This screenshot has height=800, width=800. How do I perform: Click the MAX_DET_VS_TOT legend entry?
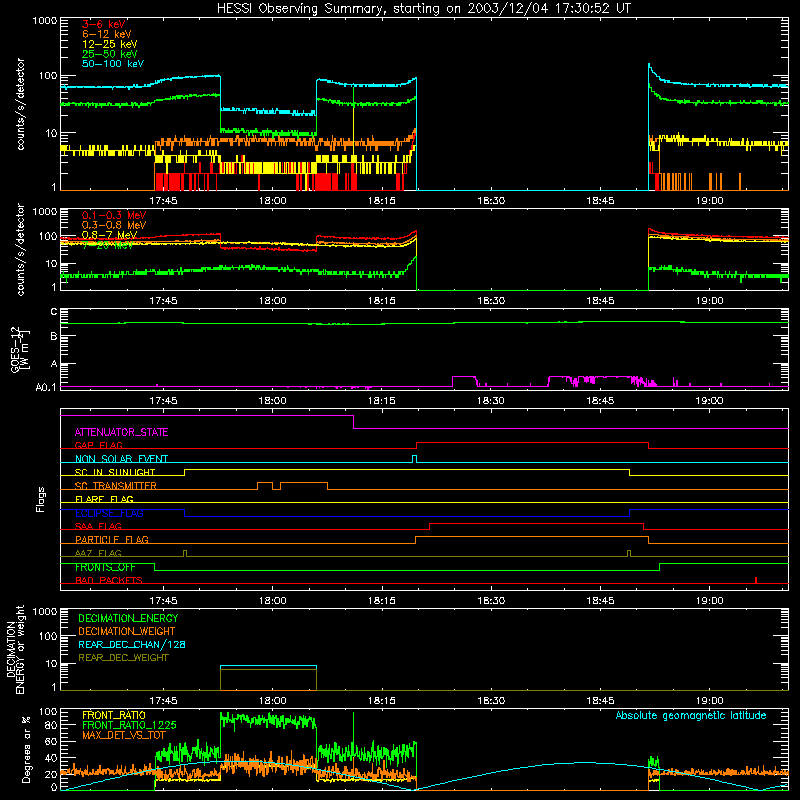[x=124, y=735]
